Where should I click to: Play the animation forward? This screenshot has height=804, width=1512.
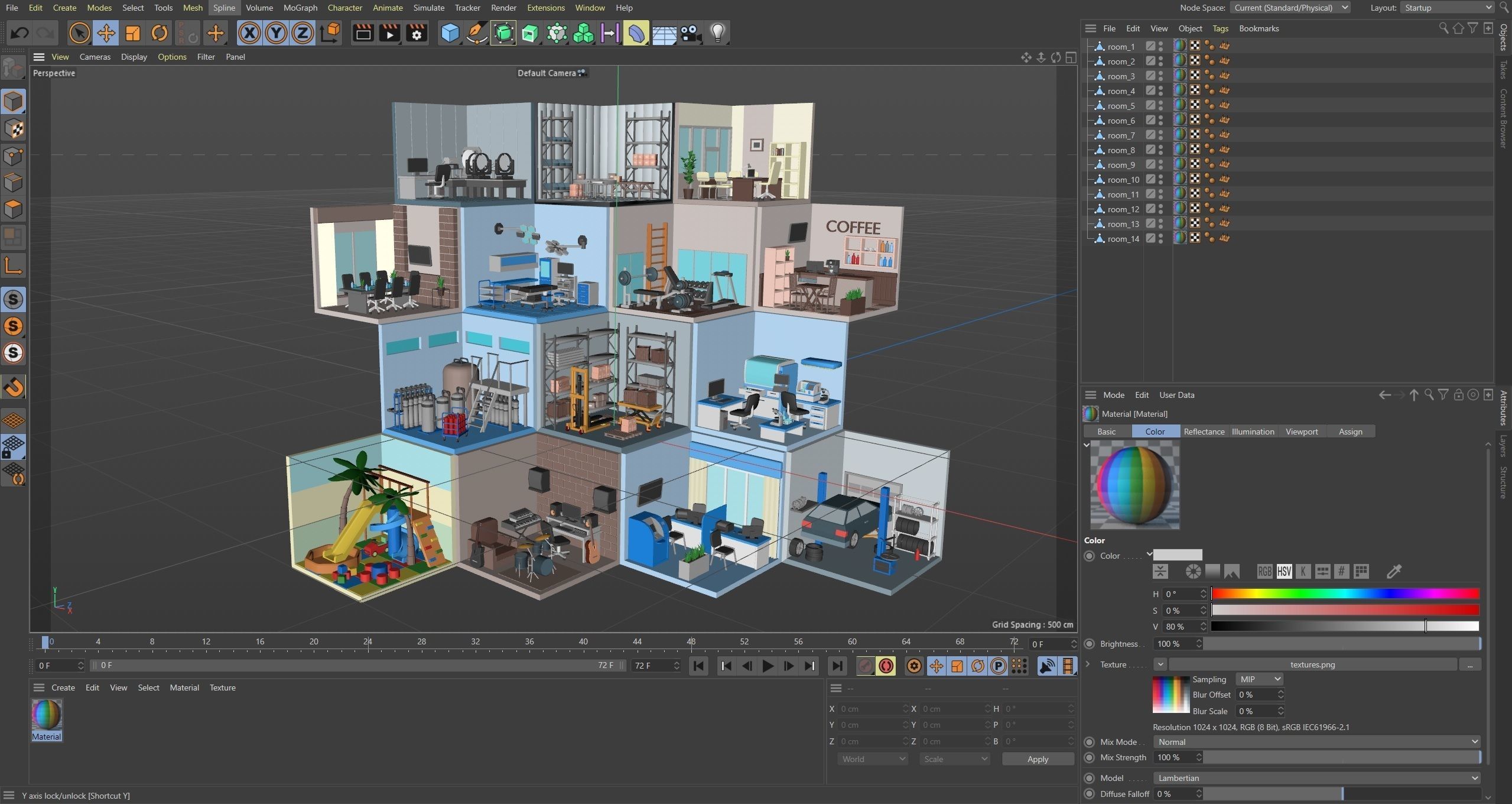tap(768, 666)
